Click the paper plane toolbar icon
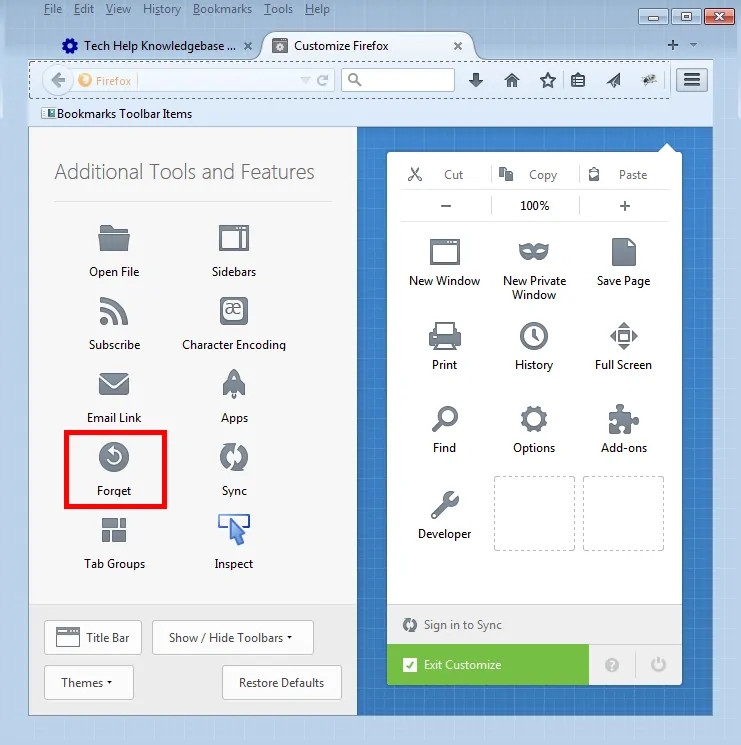The height and width of the screenshot is (745, 741). click(614, 80)
